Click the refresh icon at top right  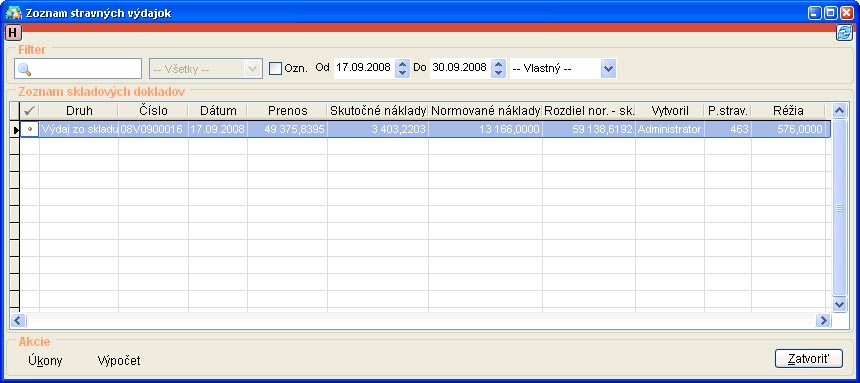844,32
